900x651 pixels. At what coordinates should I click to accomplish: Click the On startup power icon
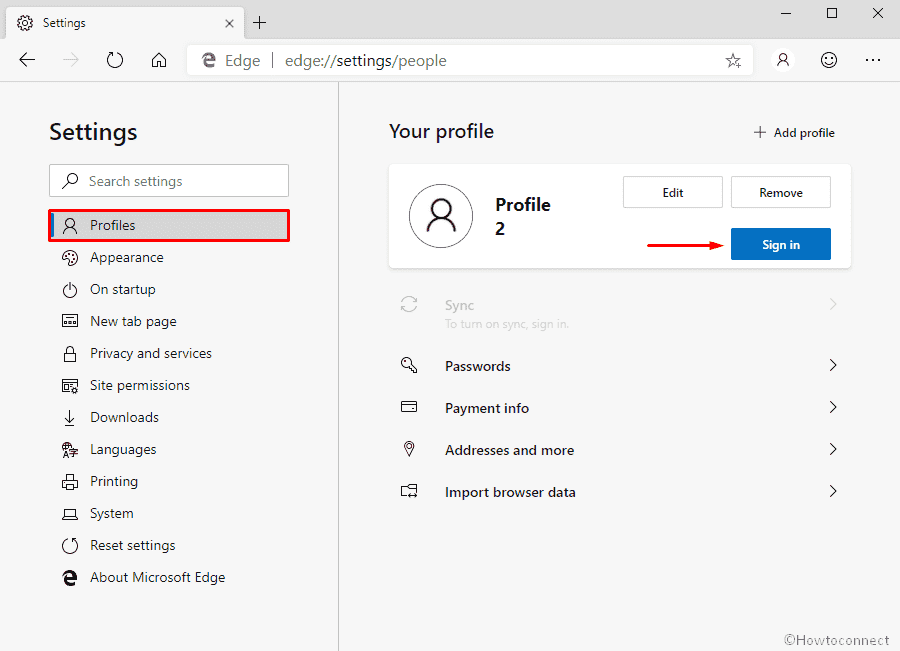(x=70, y=290)
